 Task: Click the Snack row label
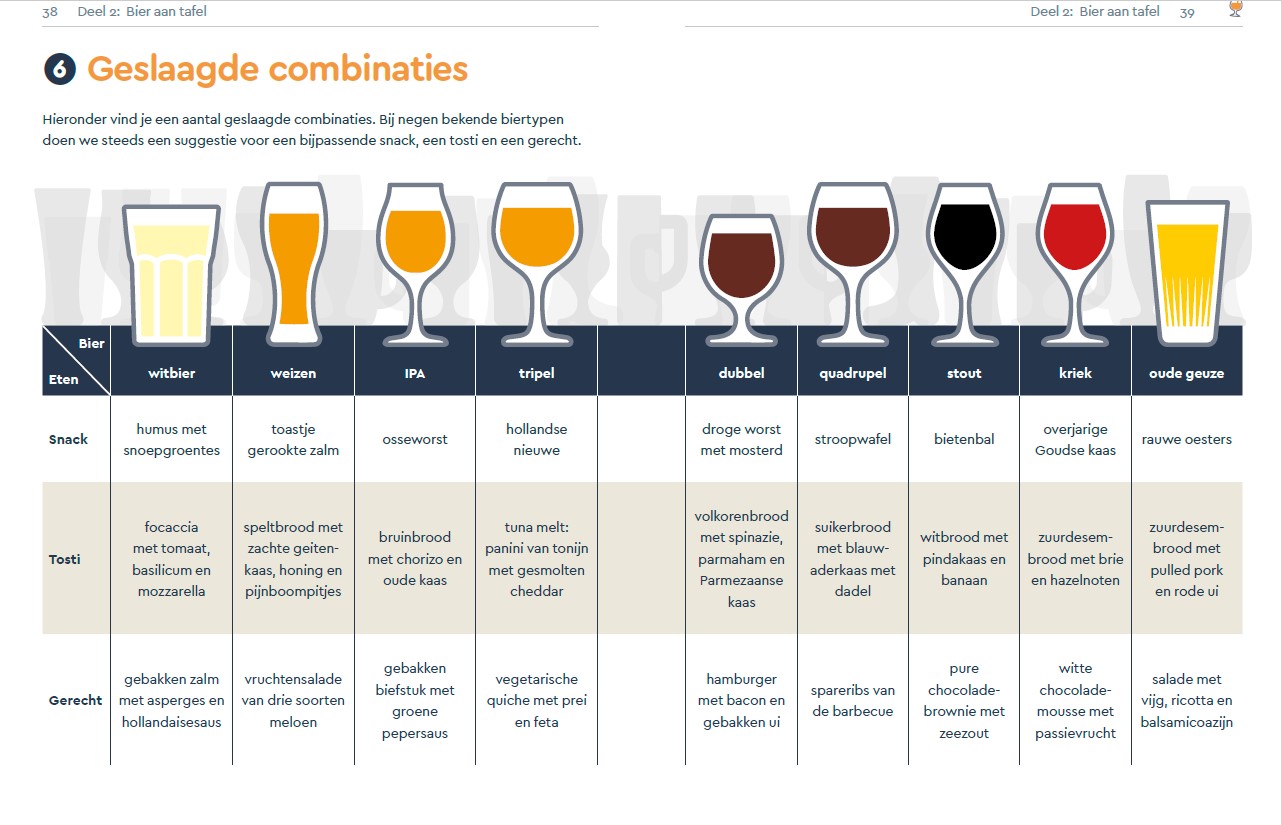(x=69, y=439)
